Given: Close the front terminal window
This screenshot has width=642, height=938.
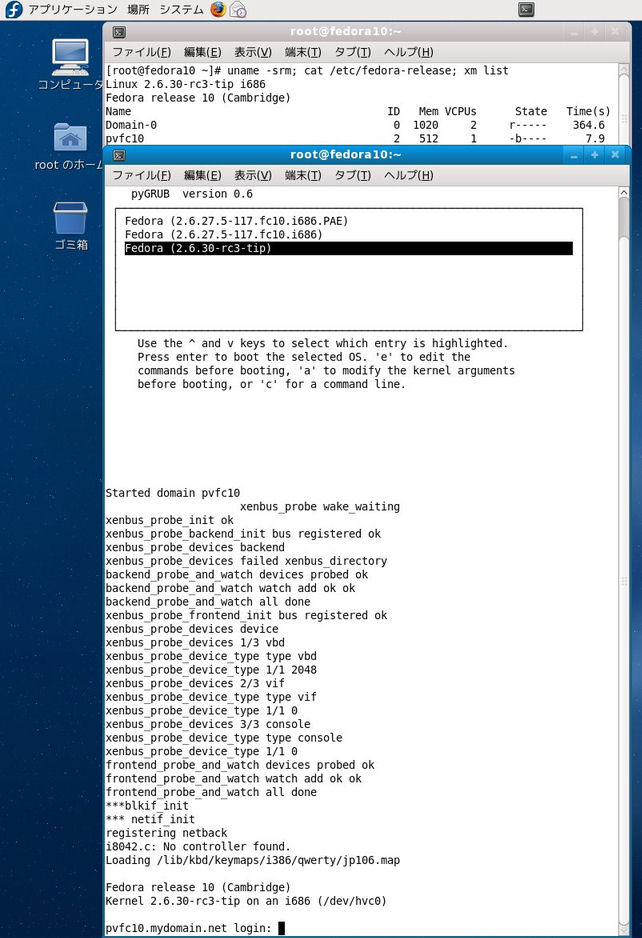Looking at the screenshot, I should [615, 155].
